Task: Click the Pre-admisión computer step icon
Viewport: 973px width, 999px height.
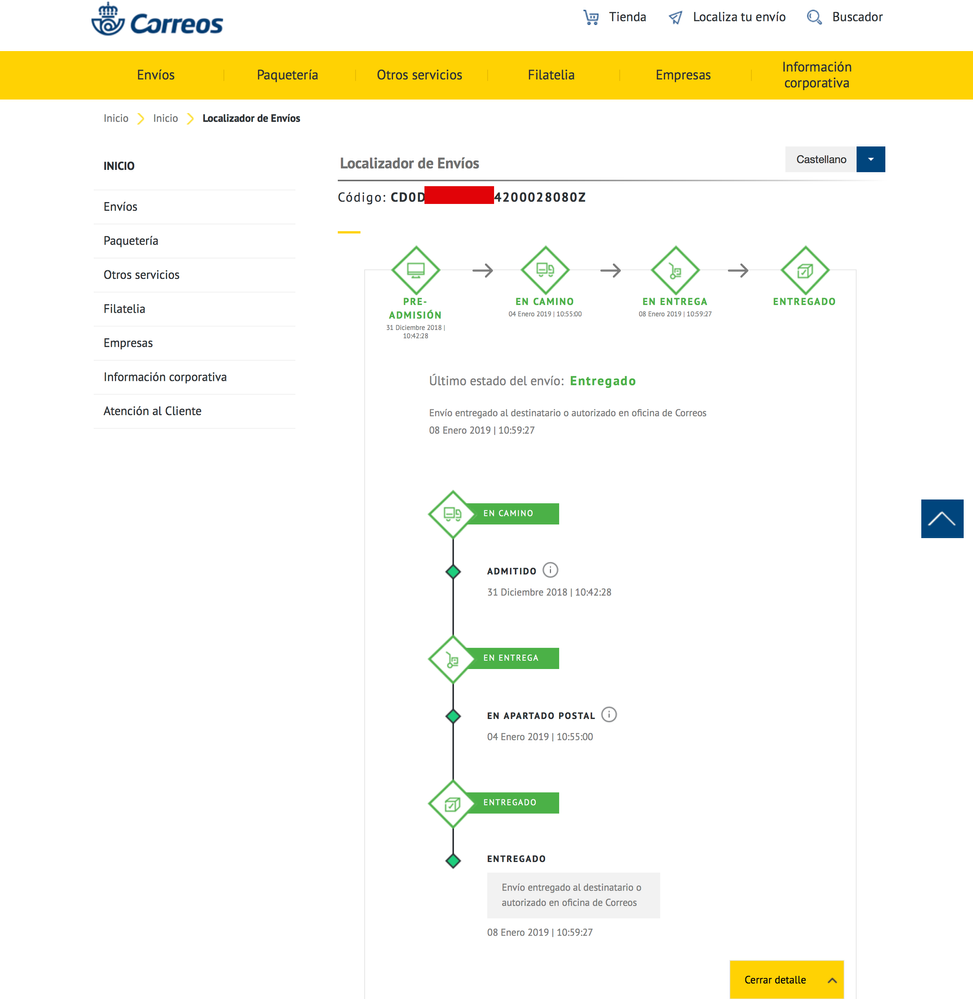Action: (415, 270)
